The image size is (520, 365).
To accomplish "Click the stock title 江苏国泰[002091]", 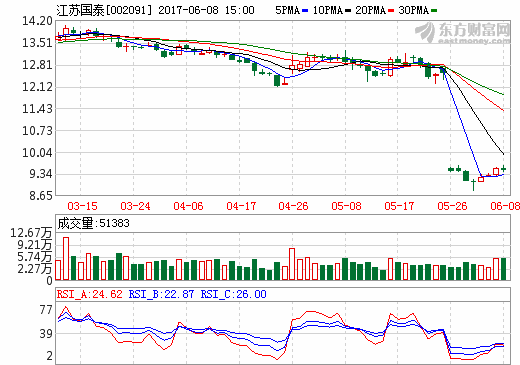I will [x=104, y=10].
